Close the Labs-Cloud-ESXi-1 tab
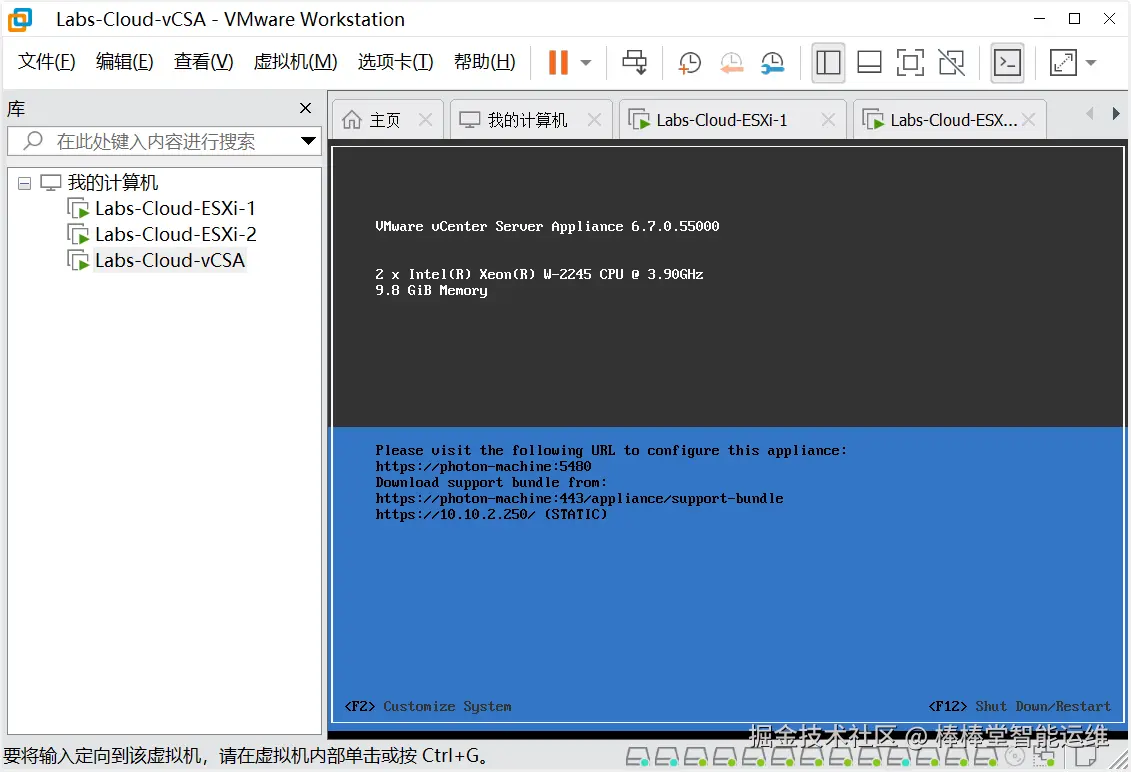The image size is (1131, 772). pos(828,120)
